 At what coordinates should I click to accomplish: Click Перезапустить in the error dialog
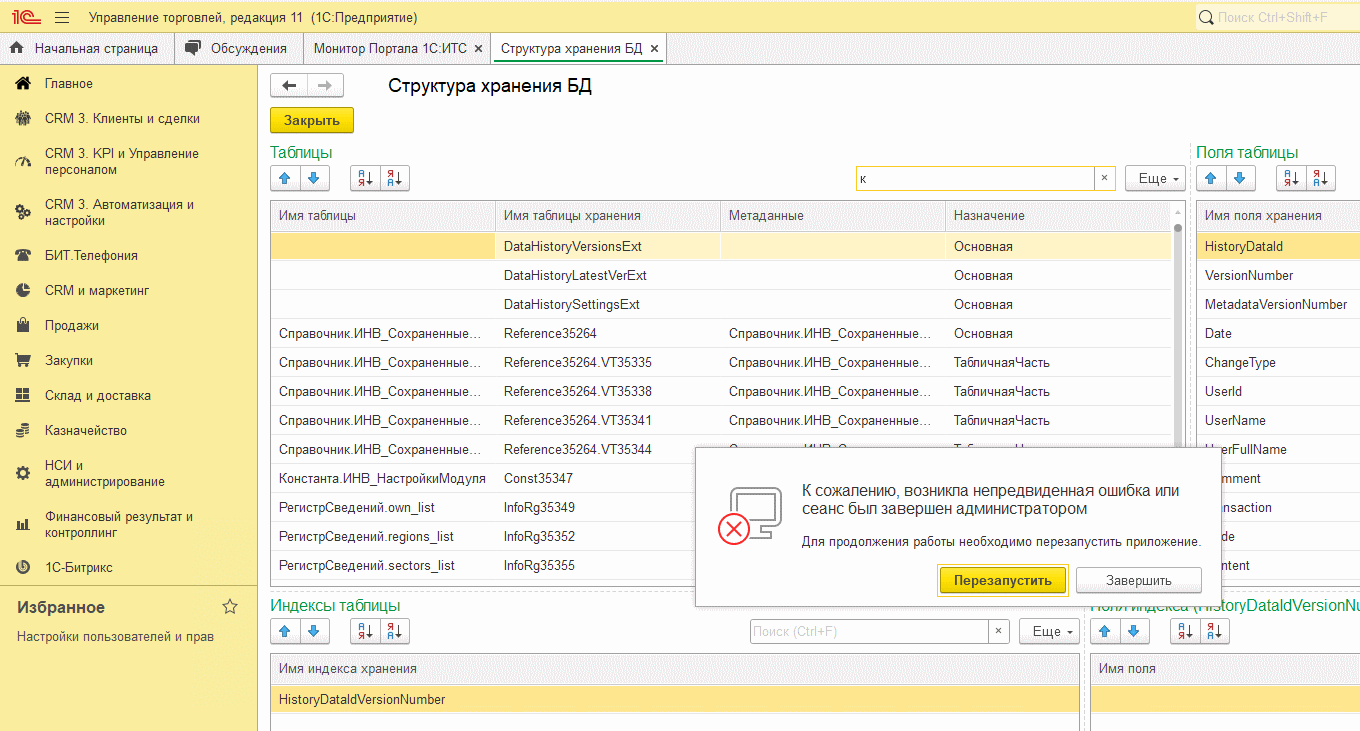1003,580
